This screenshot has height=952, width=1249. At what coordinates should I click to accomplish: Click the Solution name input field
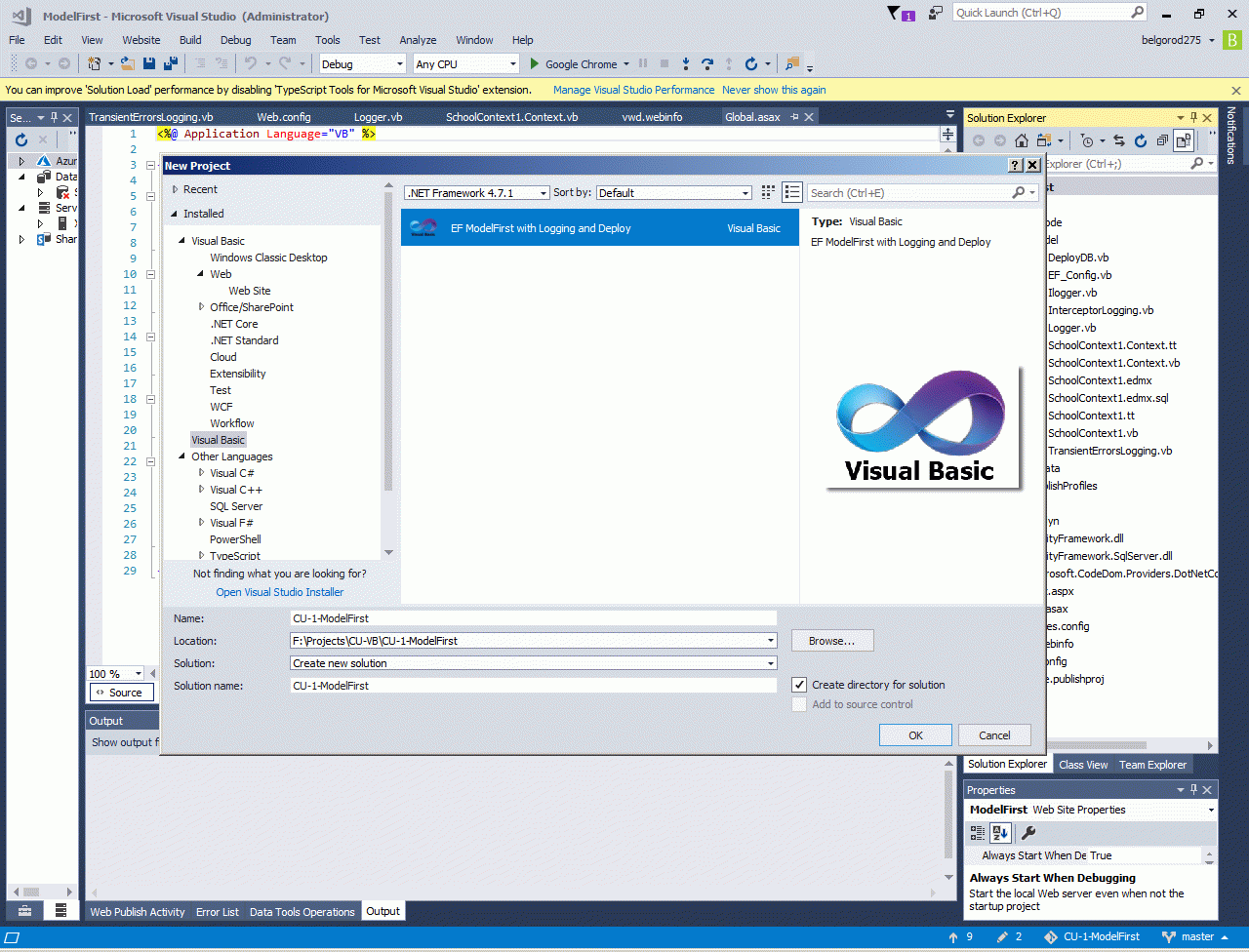pyautogui.click(x=534, y=686)
